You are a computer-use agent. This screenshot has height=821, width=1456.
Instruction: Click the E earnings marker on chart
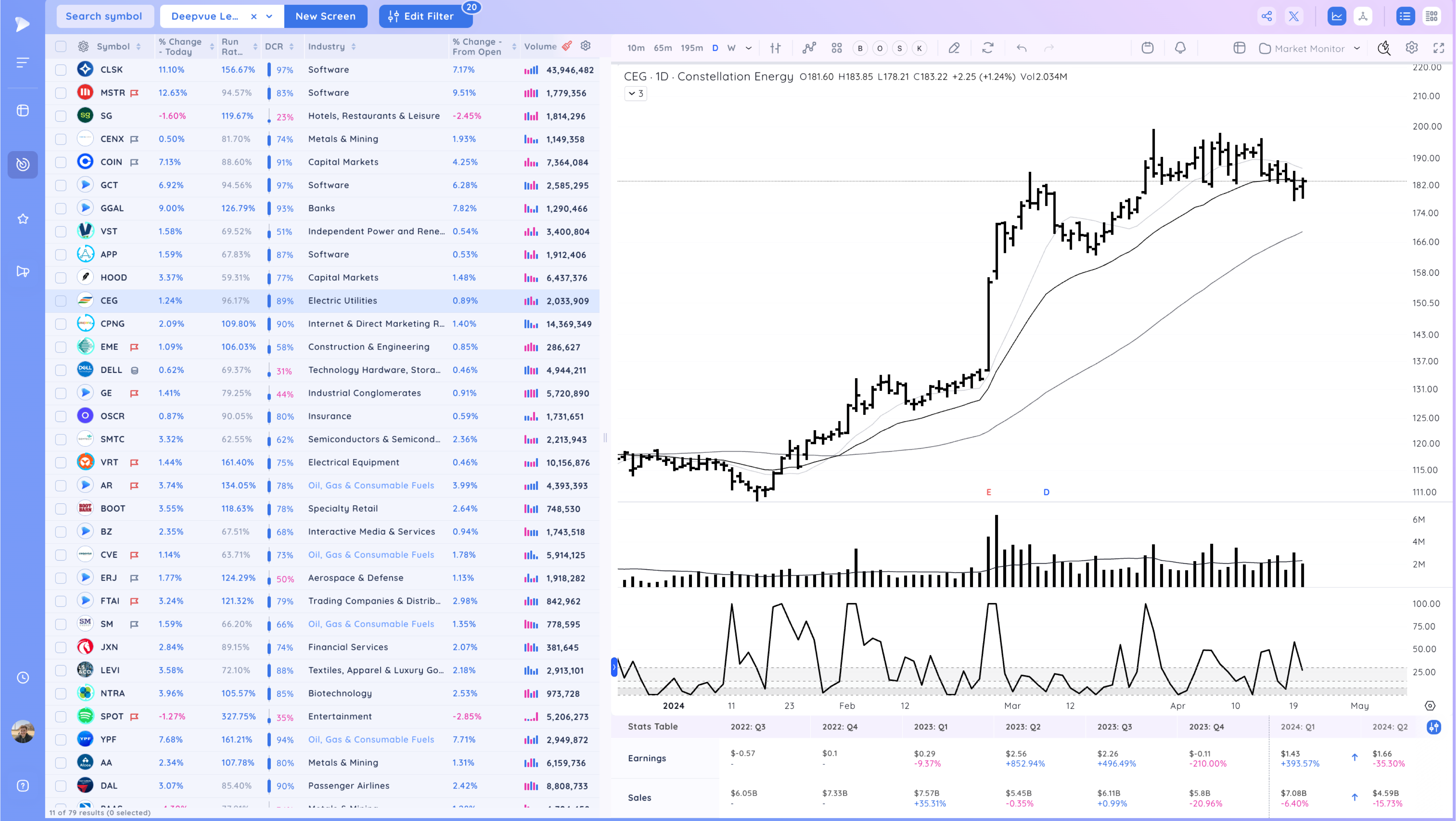pyautogui.click(x=989, y=492)
